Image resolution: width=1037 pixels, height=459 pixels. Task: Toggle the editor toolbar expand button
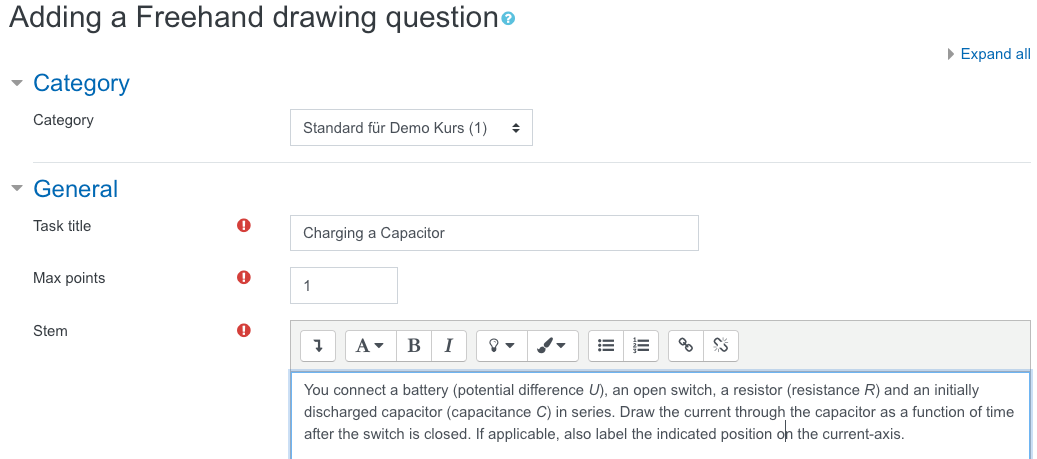pyautogui.click(x=318, y=346)
